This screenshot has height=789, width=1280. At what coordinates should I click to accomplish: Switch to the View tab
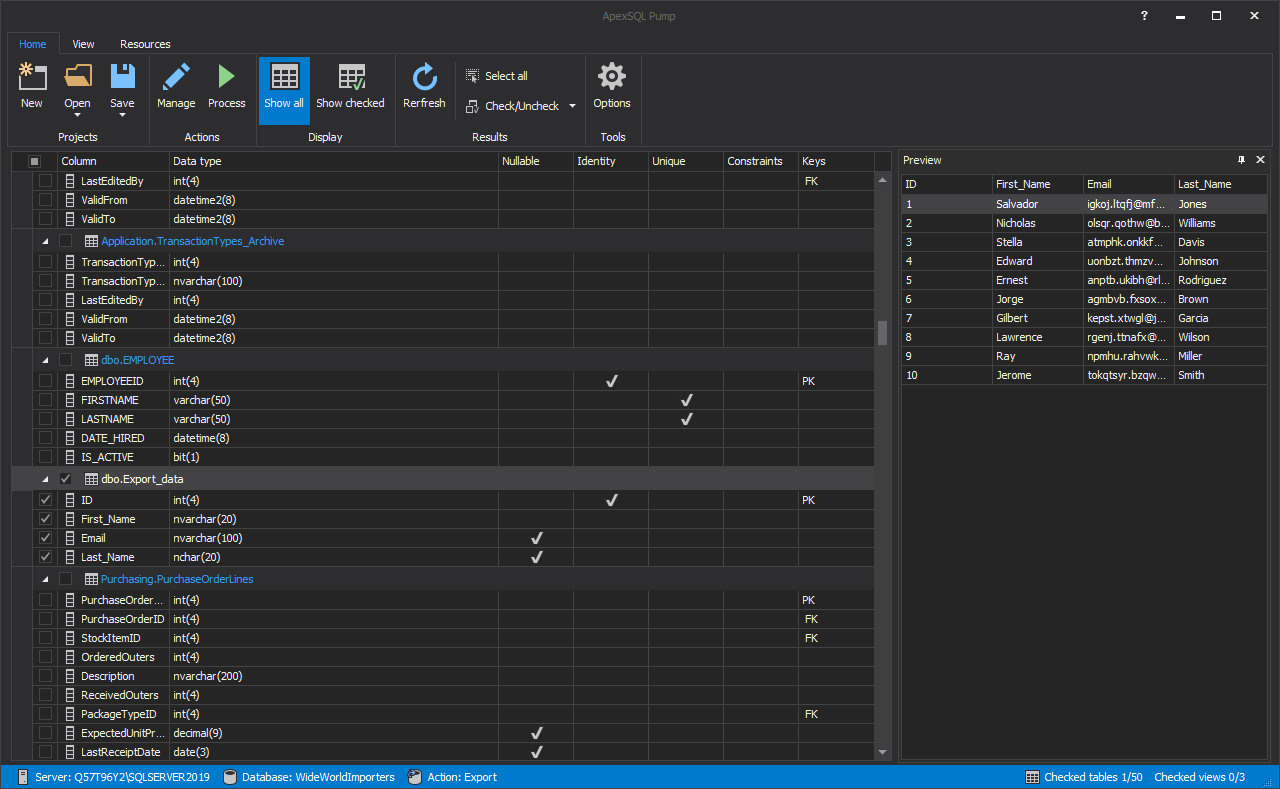tap(84, 44)
